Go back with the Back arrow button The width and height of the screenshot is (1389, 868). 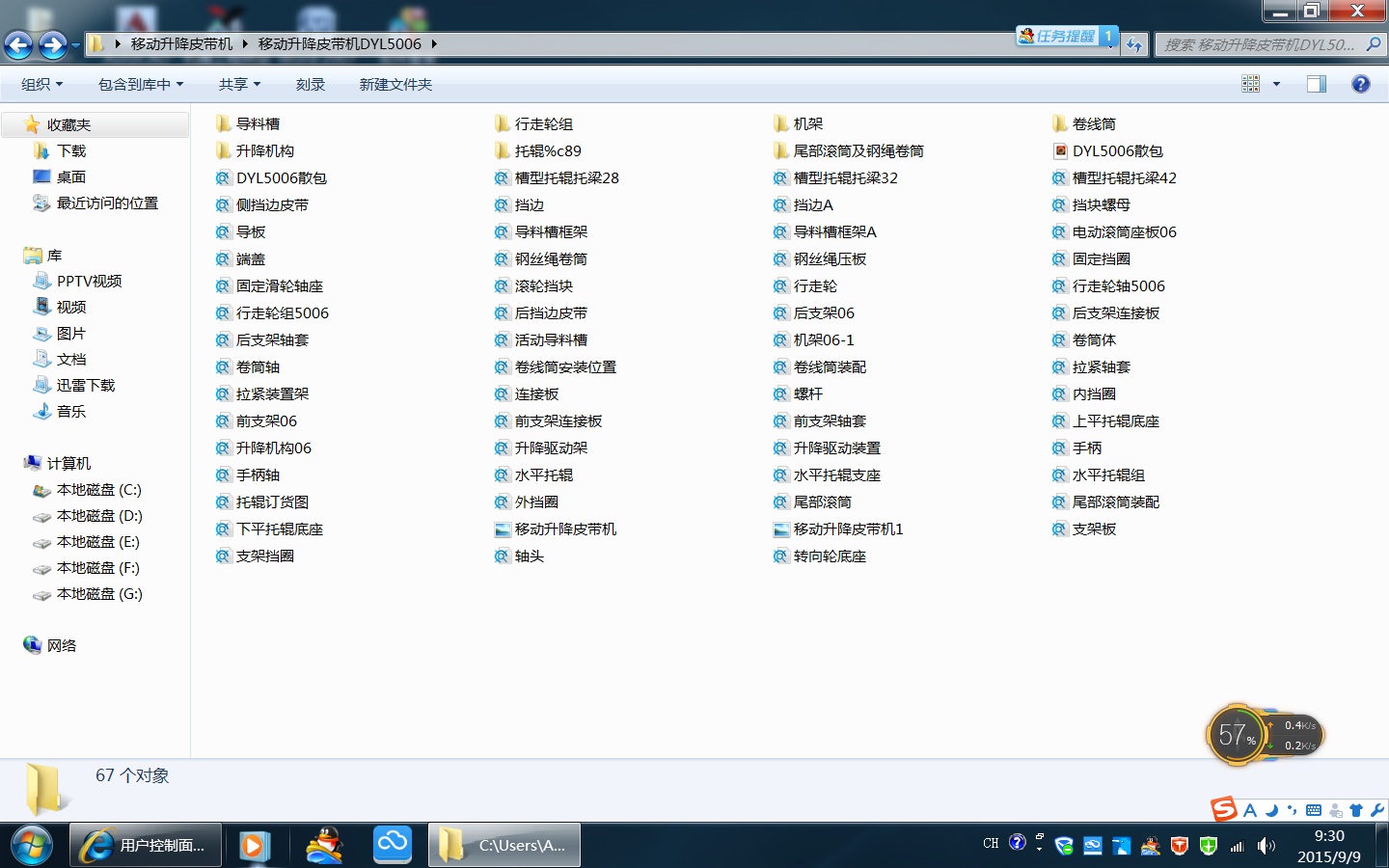tap(18, 44)
